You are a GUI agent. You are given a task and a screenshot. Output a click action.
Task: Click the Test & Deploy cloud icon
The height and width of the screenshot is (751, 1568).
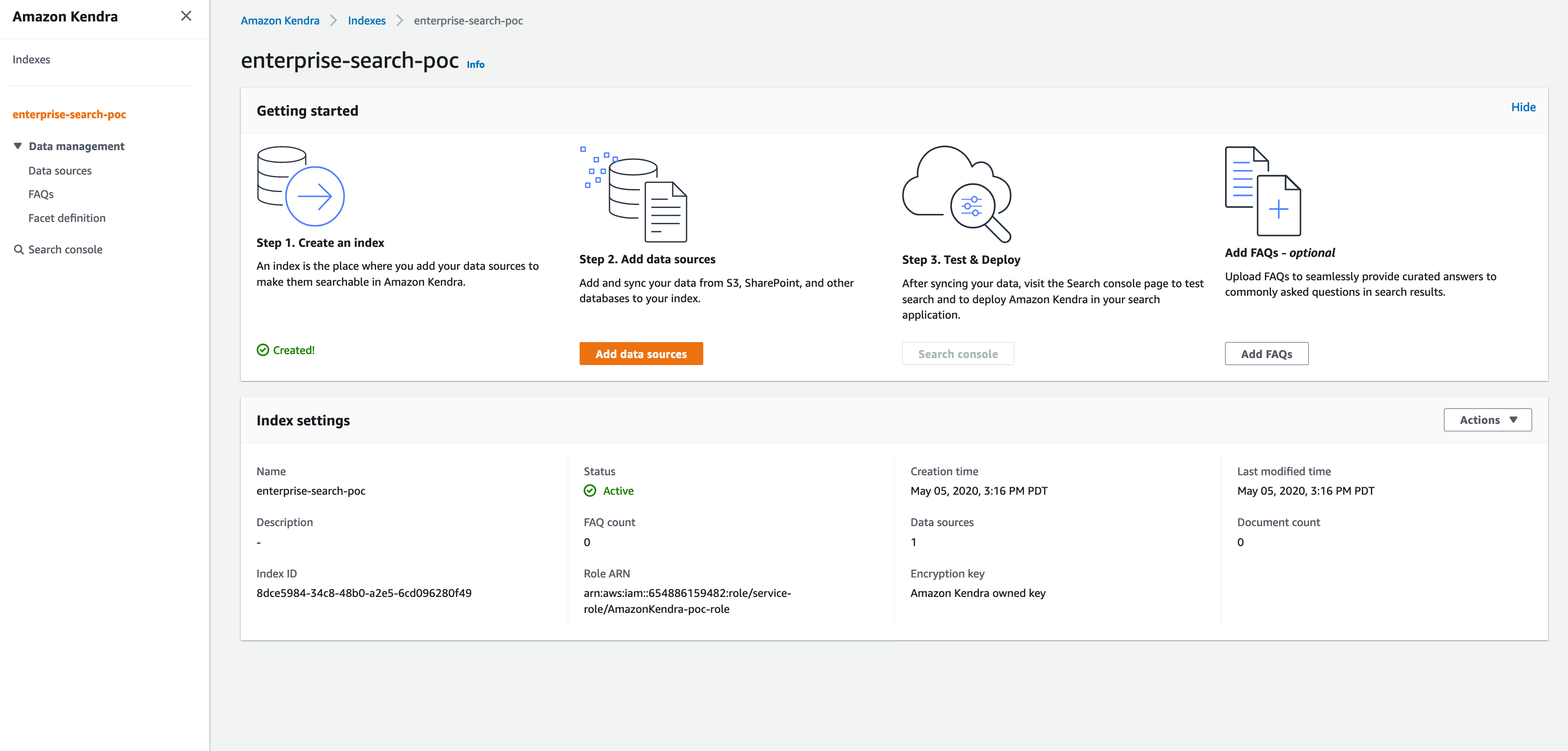957,194
